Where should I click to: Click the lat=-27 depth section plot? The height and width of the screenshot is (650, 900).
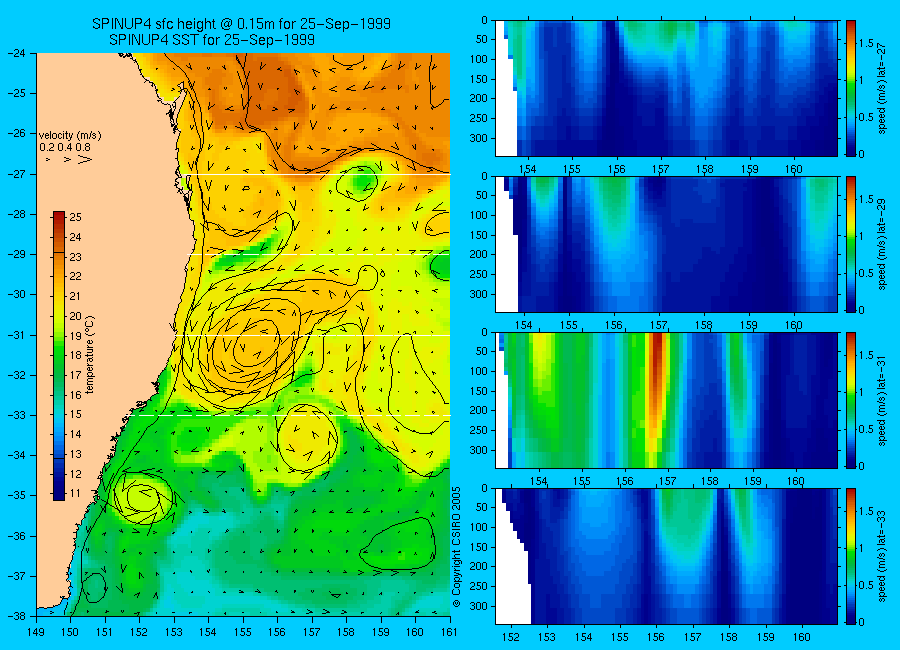(x=666, y=88)
